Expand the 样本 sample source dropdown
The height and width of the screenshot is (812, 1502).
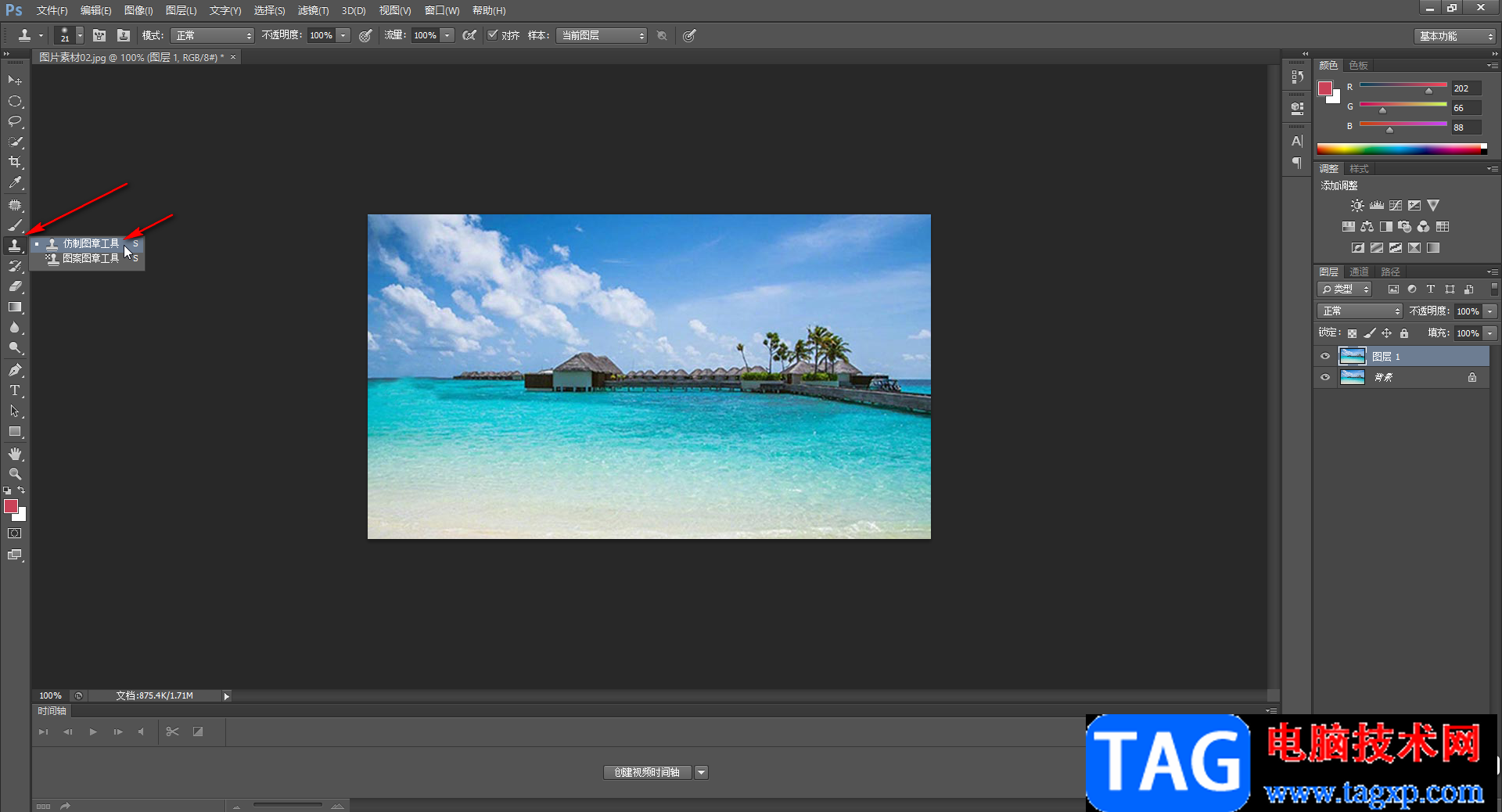(601, 36)
